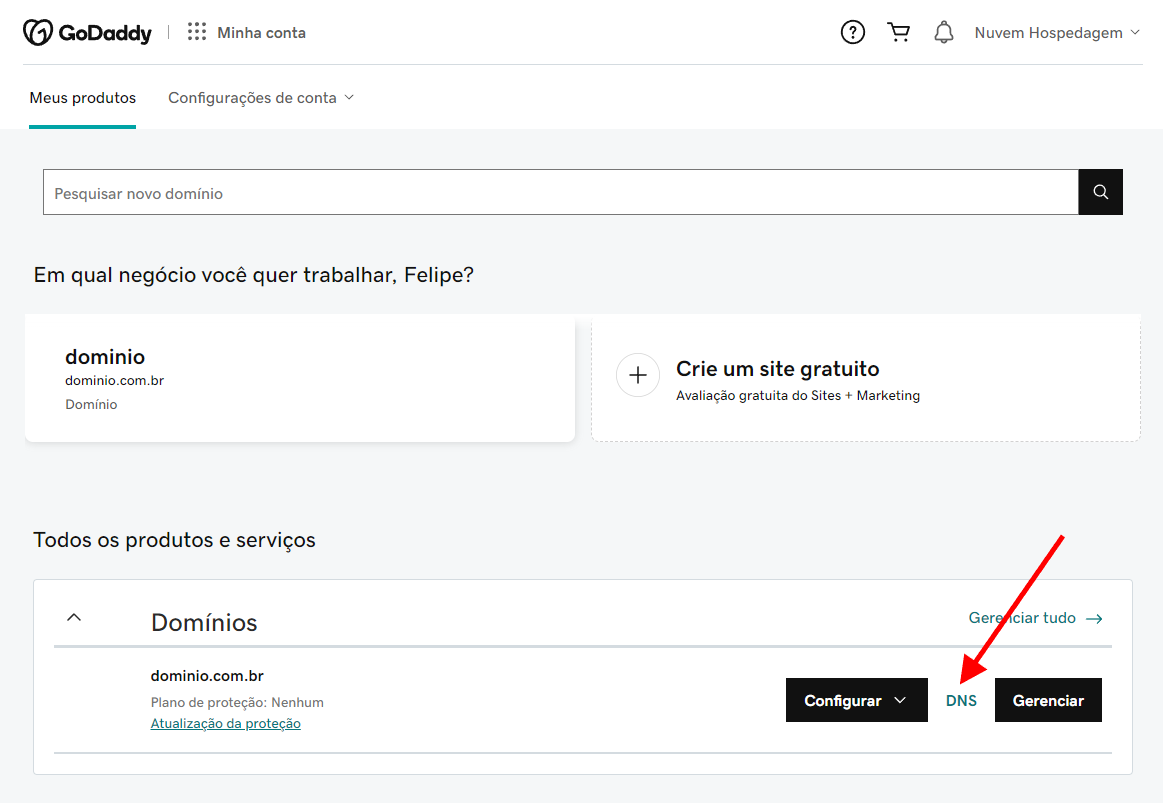Viewport: 1163px width, 803px height.
Task: Open the dominio business card
Action: click(300, 378)
